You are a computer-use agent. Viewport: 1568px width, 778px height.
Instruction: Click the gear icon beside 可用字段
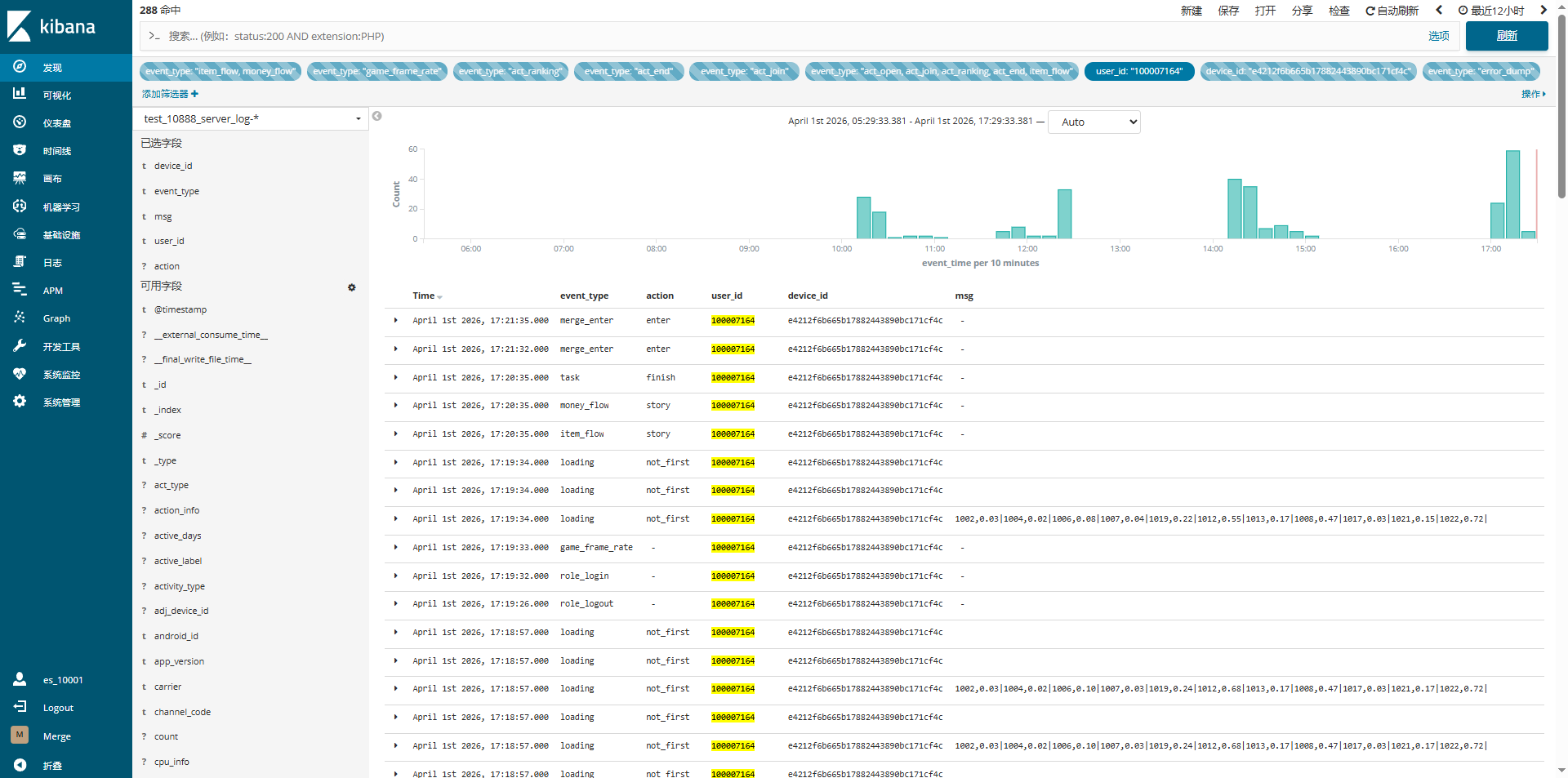pos(352,287)
